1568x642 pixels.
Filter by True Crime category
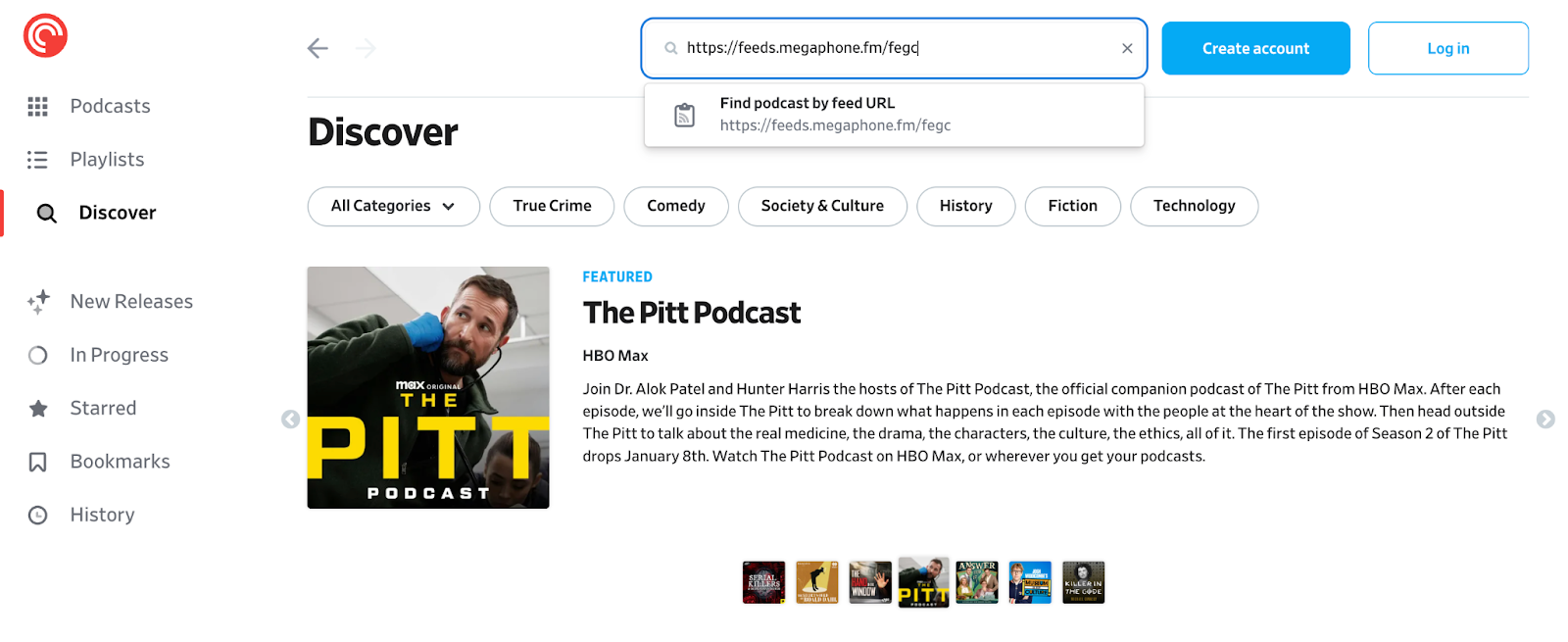point(552,206)
